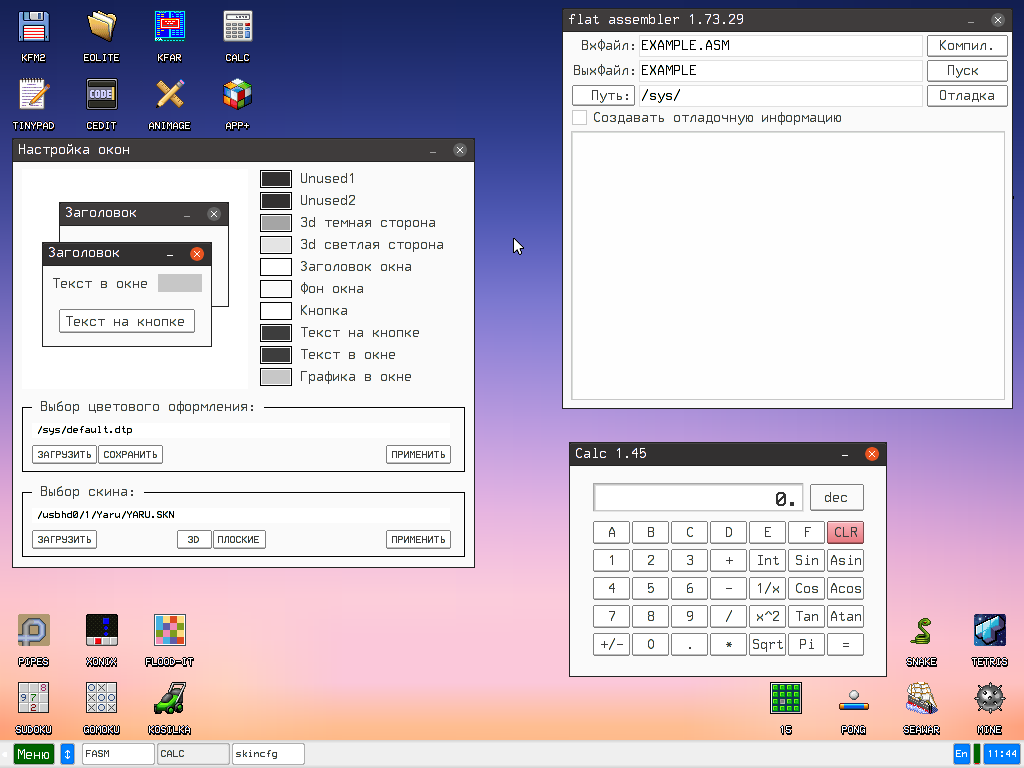This screenshot has height=768, width=1024.
Task: Start the TETRIS game icon
Action: 989,631
